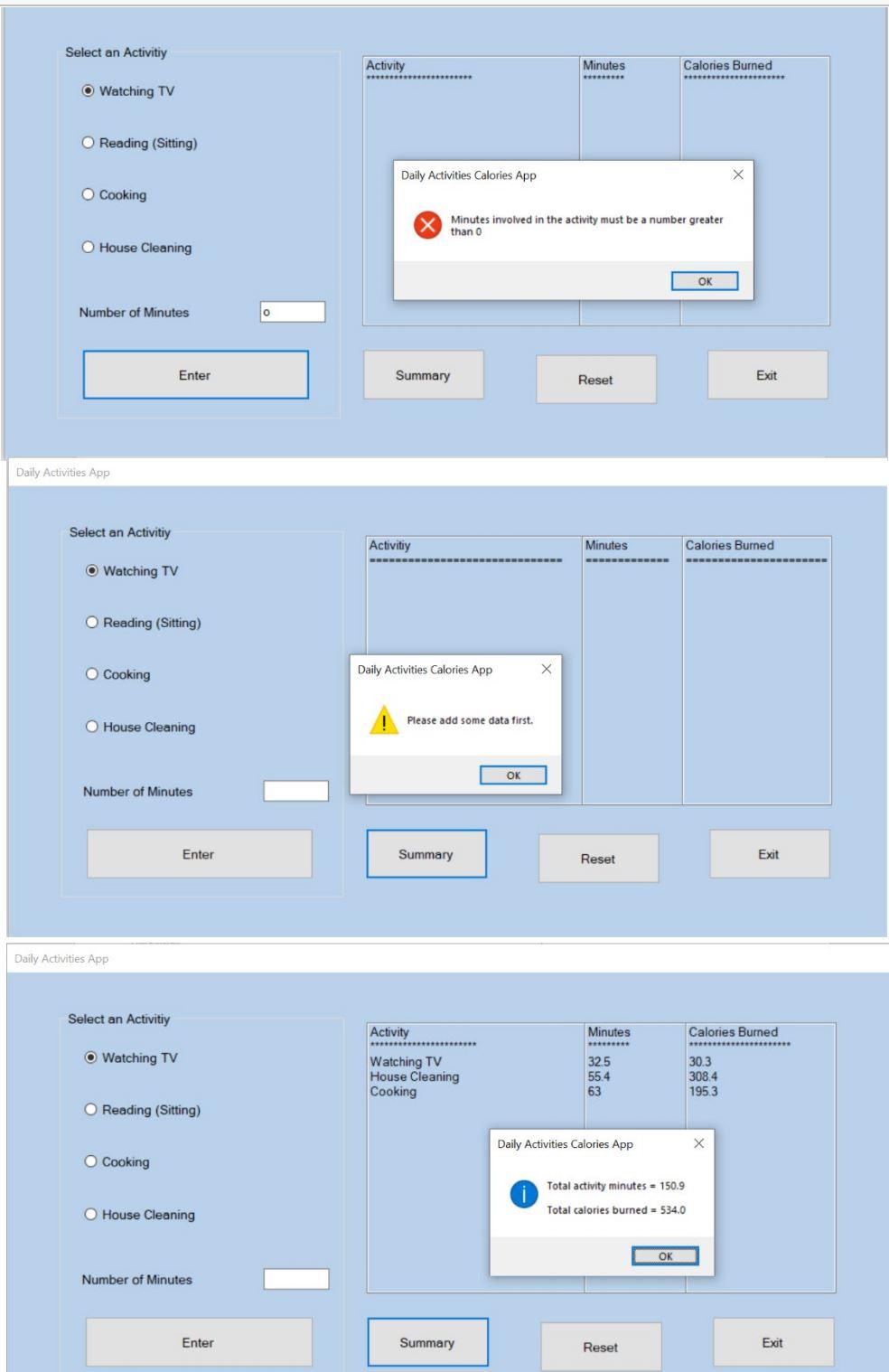Click the 63 minutes value
Image resolution: width=889 pixels, height=1372 pixels.
click(x=594, y=1091)
